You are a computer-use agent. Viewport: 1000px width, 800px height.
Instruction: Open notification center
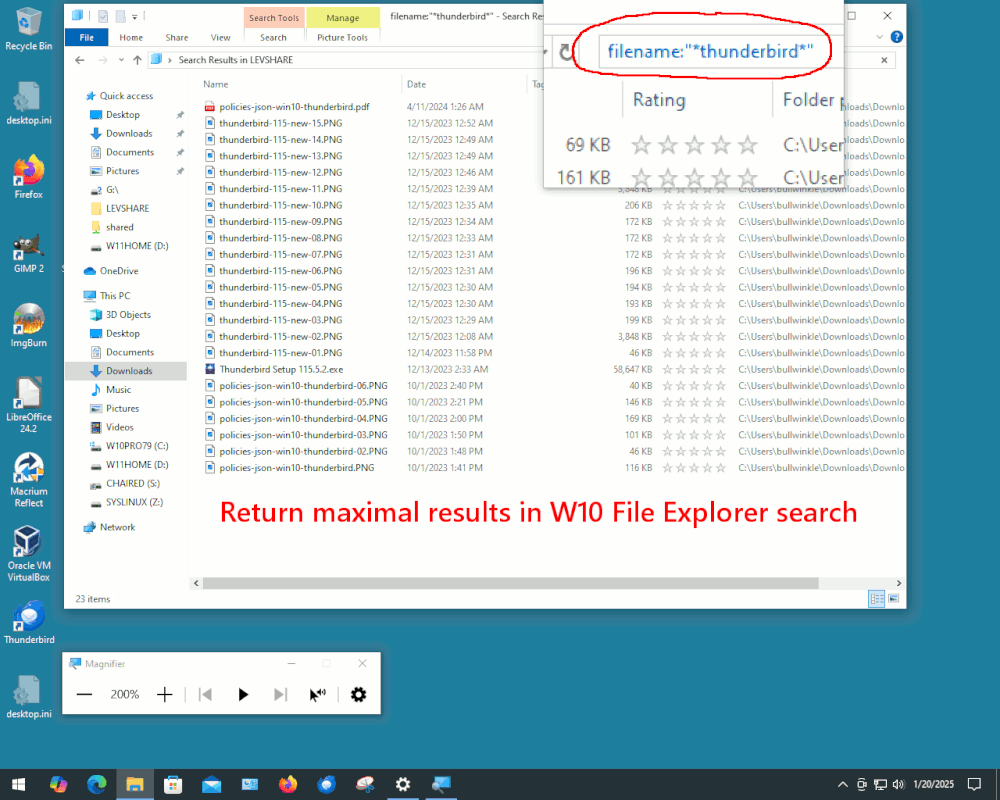tap(974, 784)
